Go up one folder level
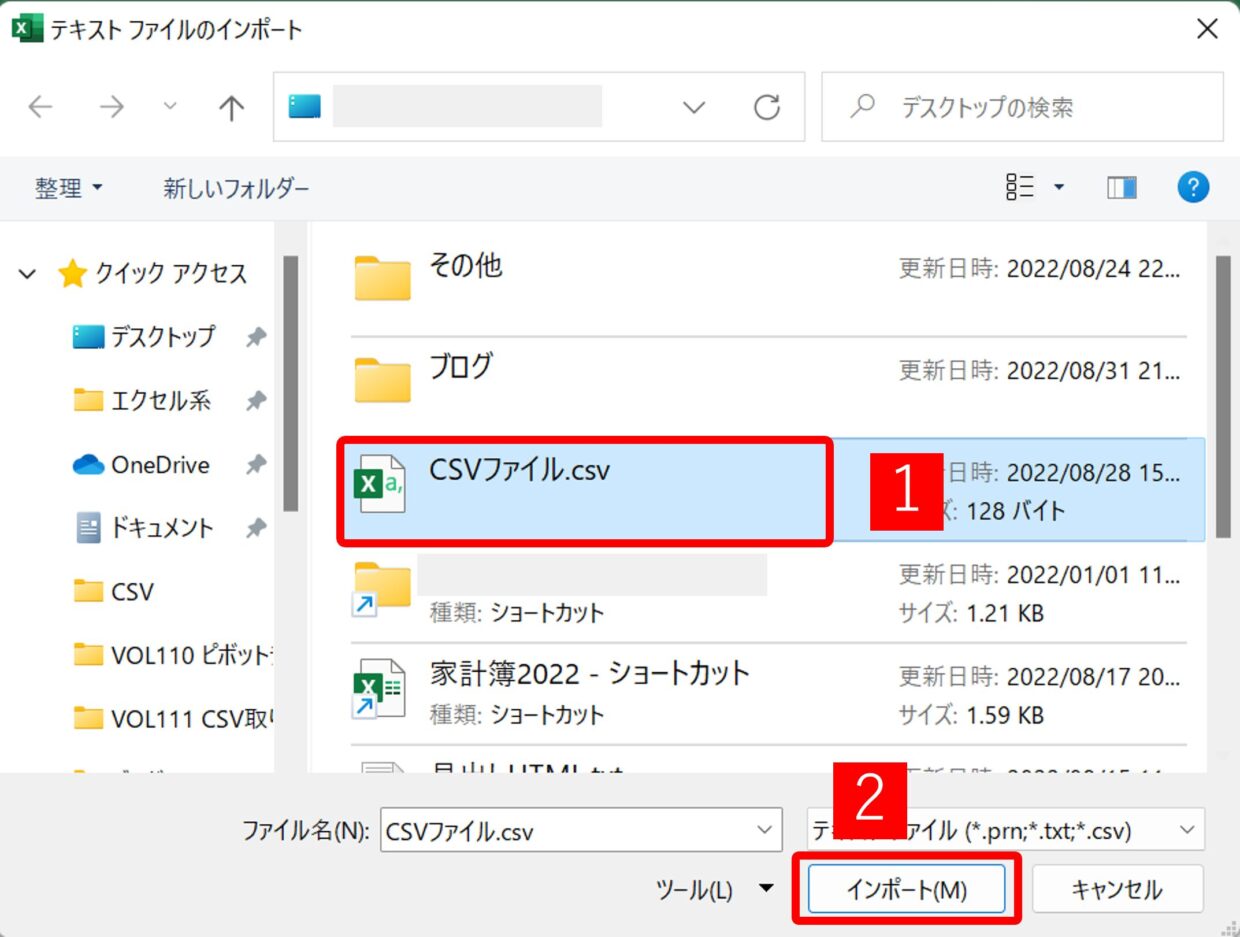The width and height of the screenshot is (1240, 937). point(231,107)
